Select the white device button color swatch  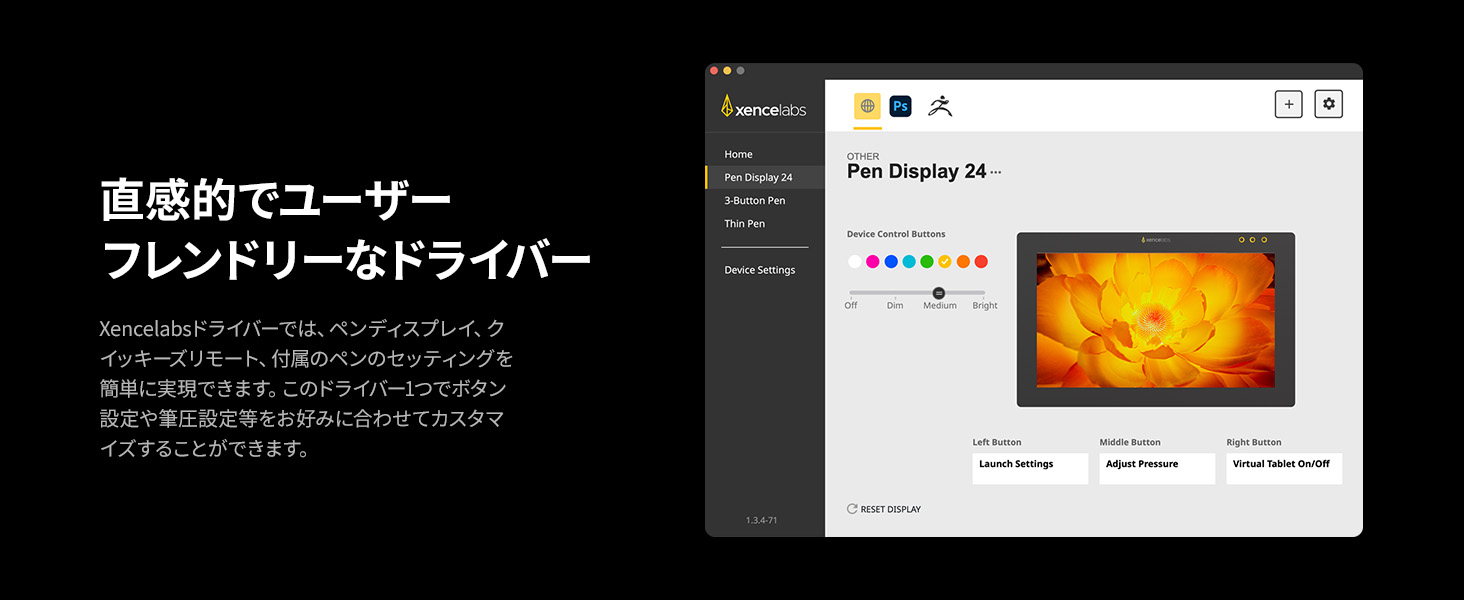pyautogui.click(x=854, y=261)
